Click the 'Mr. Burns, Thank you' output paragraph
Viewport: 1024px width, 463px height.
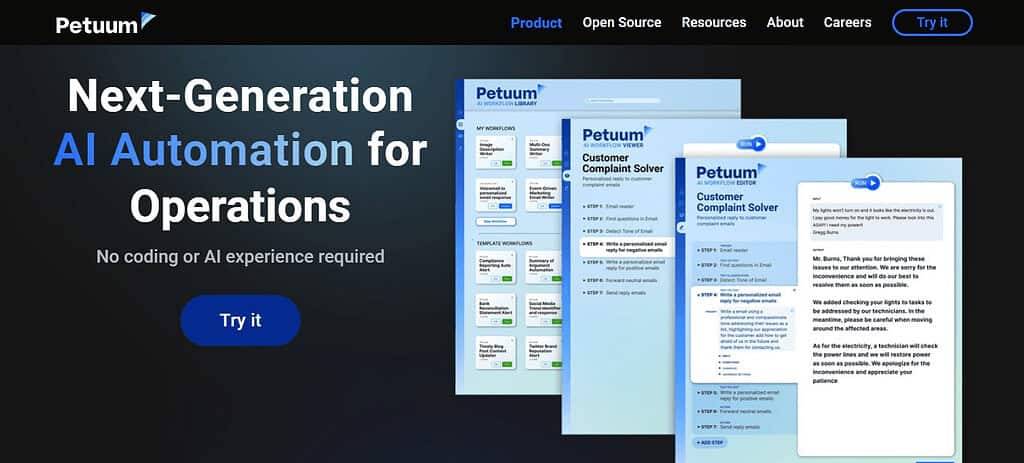[x=874, y=272]
